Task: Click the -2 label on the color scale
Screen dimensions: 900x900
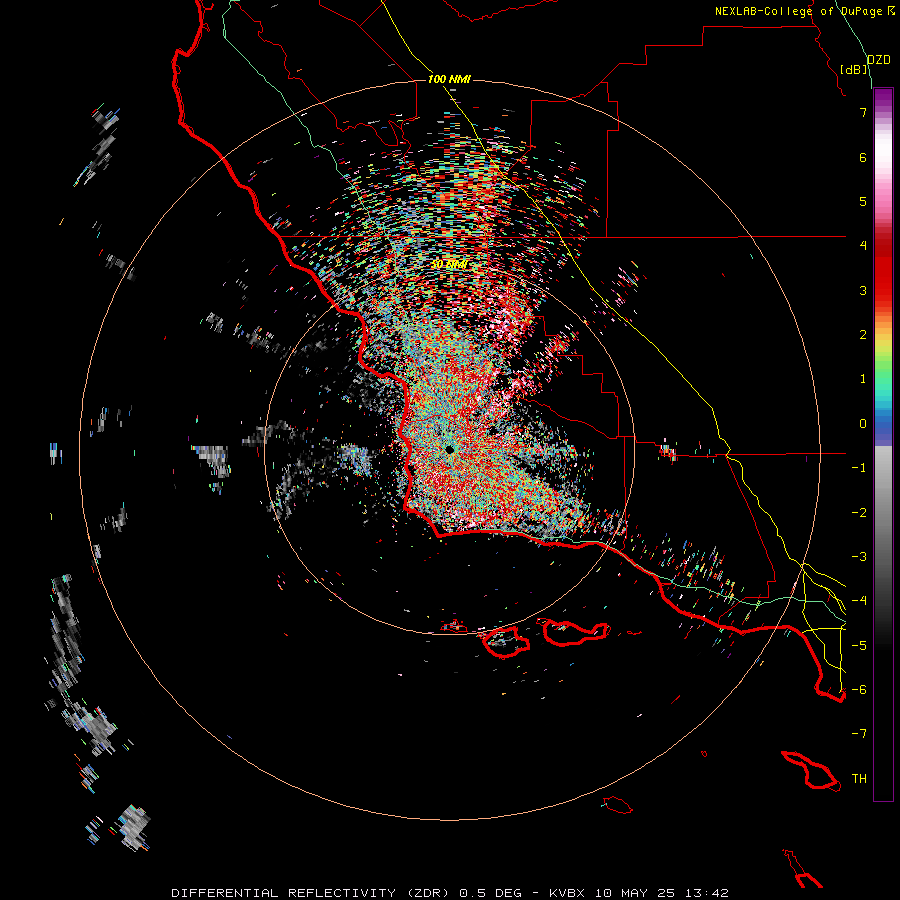Action: click(859, 513)
